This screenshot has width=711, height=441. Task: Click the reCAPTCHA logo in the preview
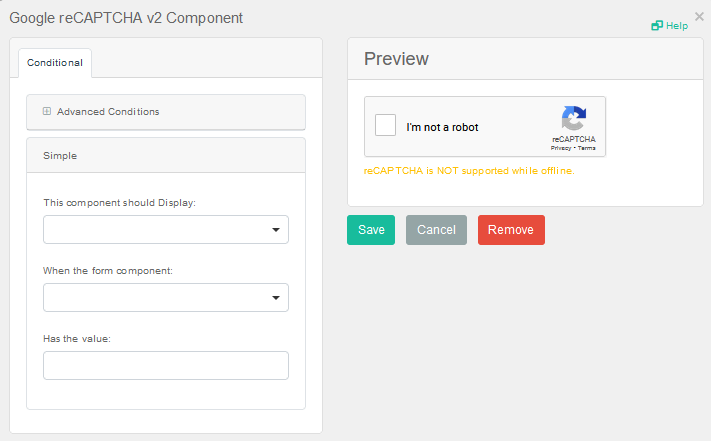(573, 119)
